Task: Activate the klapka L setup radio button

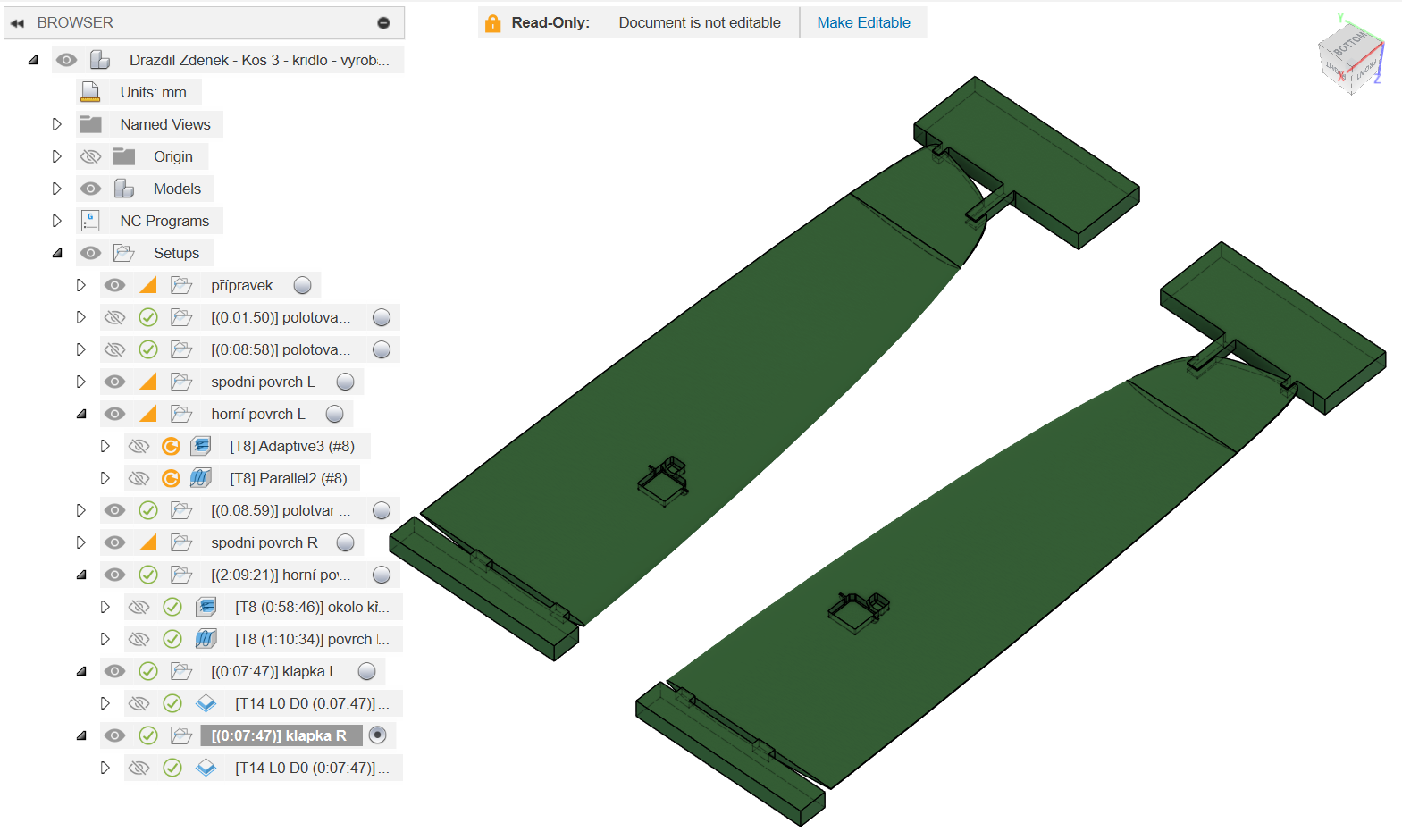Action: 366,671
